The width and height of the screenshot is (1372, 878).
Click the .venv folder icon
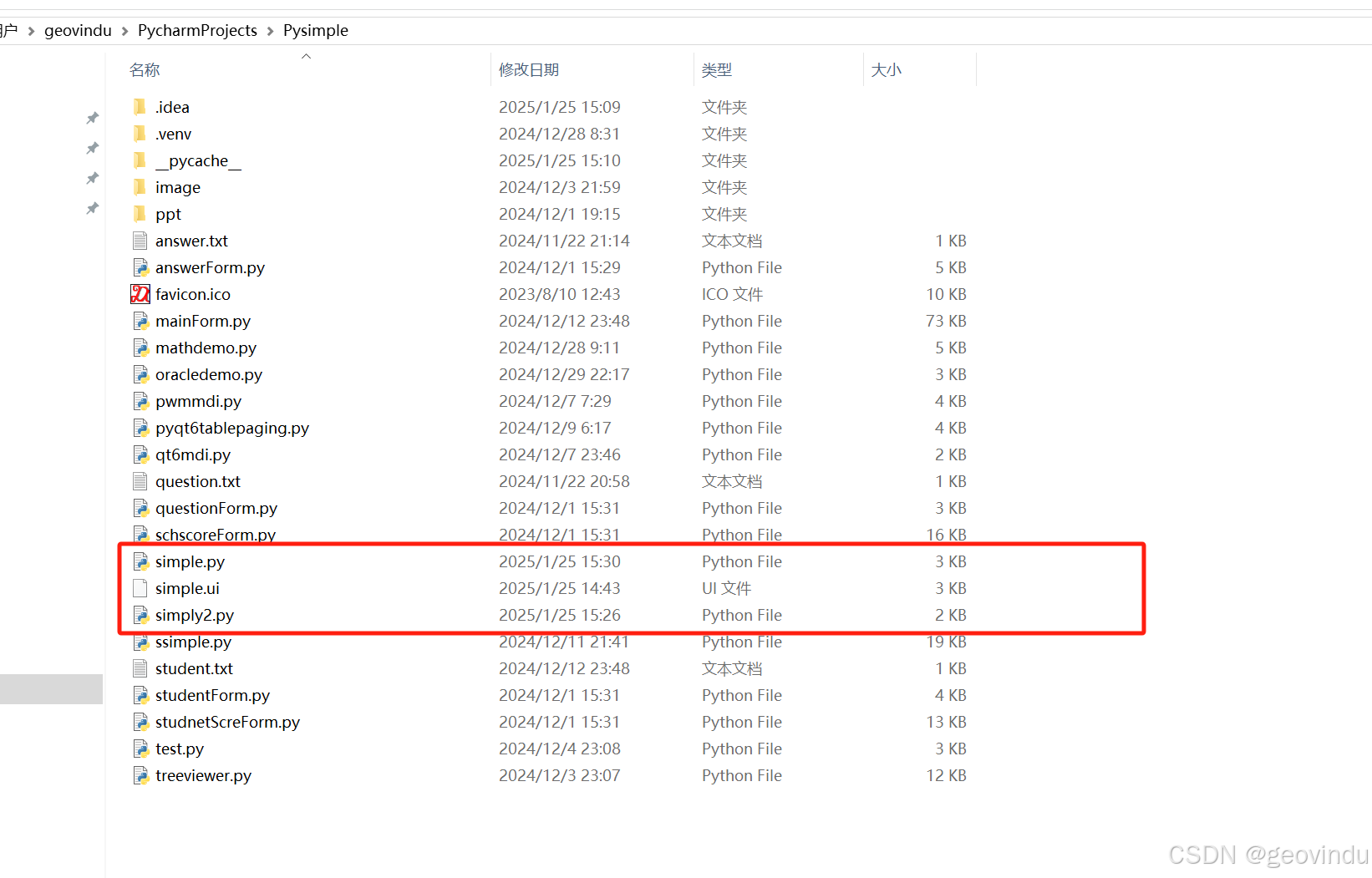click(140, 134)
